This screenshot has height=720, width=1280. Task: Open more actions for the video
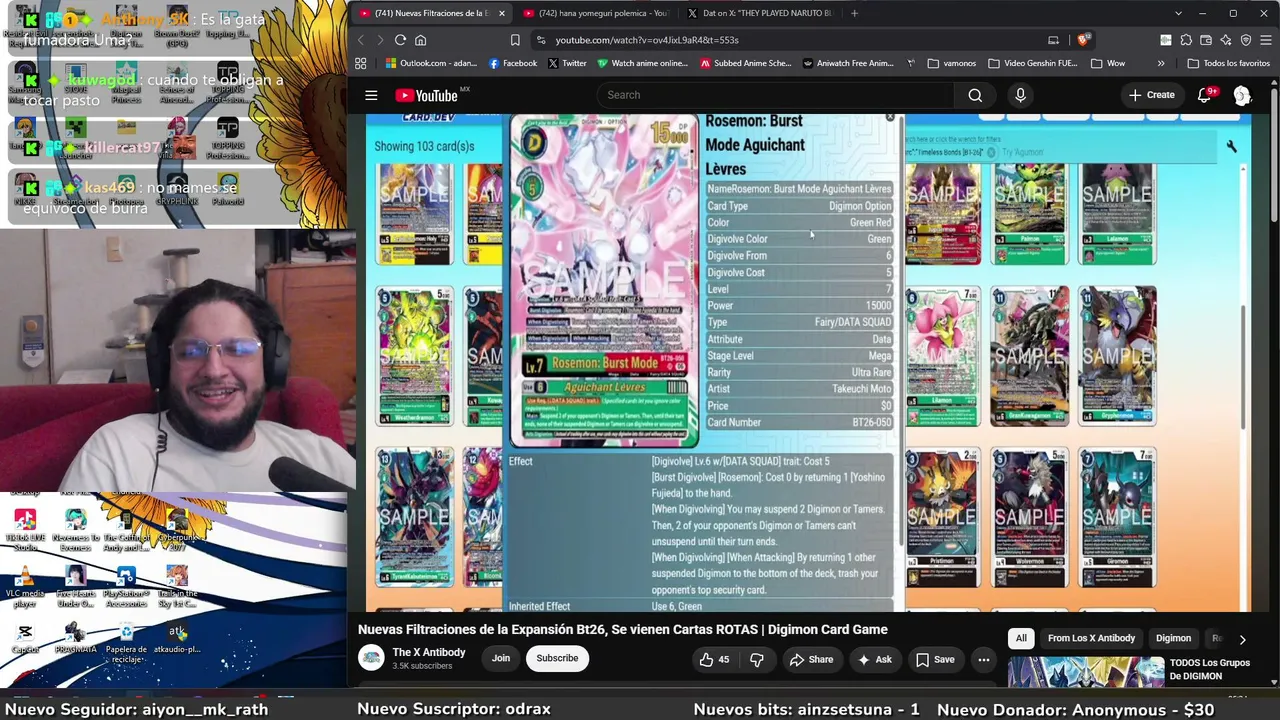984,659
